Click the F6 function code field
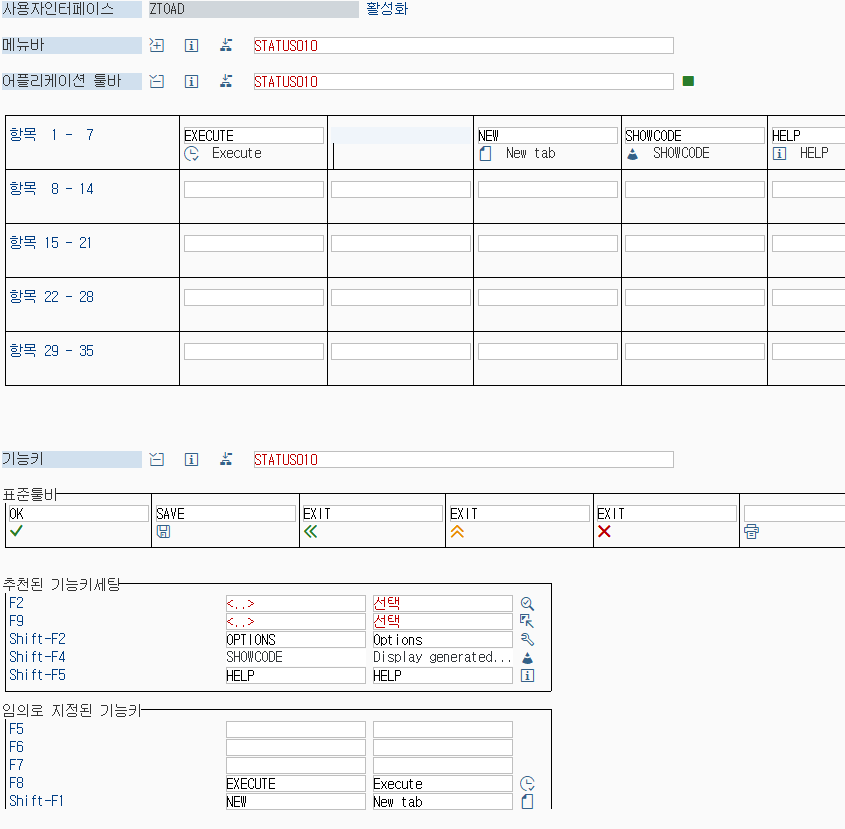This screenshot has width=845, height=829. (x=296, y=748)
